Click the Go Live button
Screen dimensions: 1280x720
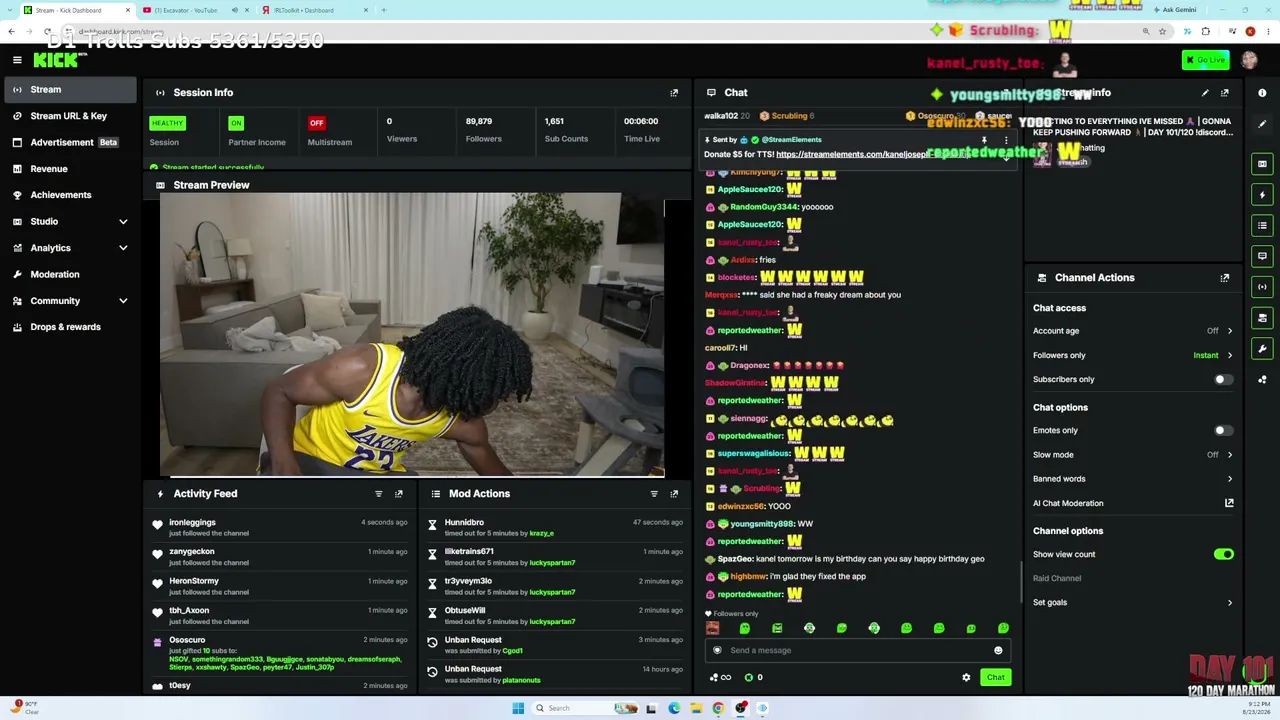pos(1205,60)
